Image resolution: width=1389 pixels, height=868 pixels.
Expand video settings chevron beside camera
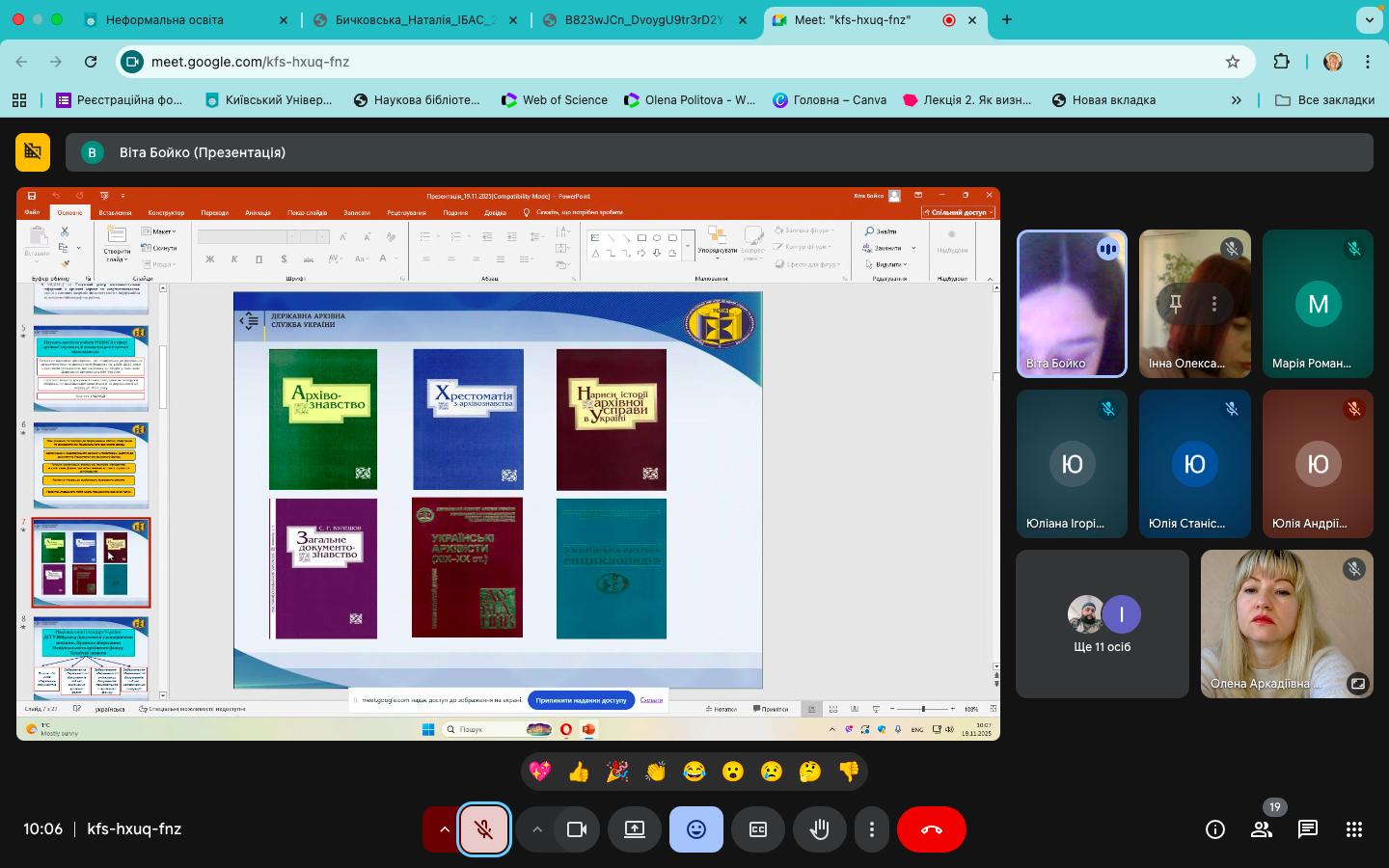(537, 829)
